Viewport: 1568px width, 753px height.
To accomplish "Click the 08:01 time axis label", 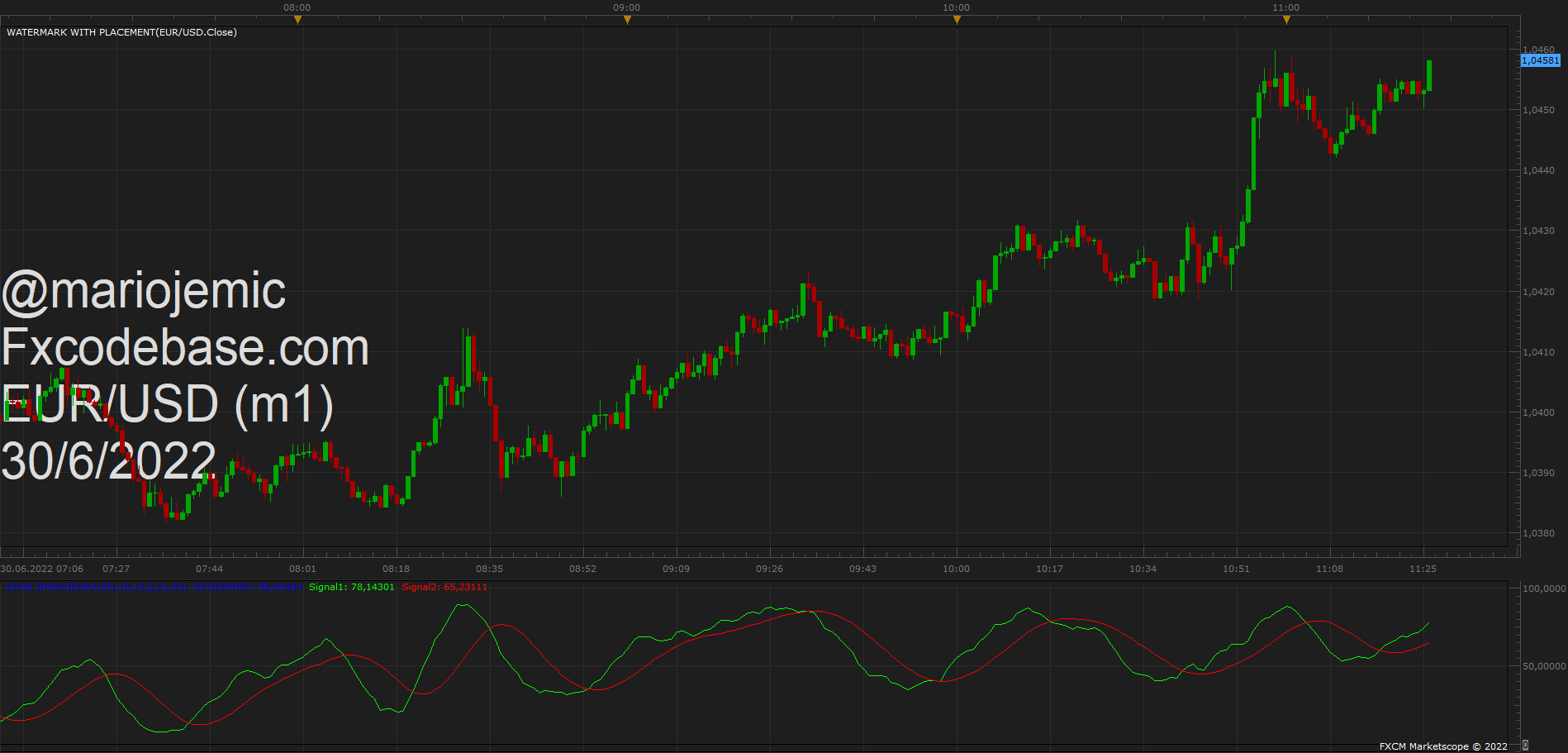I will click(302, 569).
